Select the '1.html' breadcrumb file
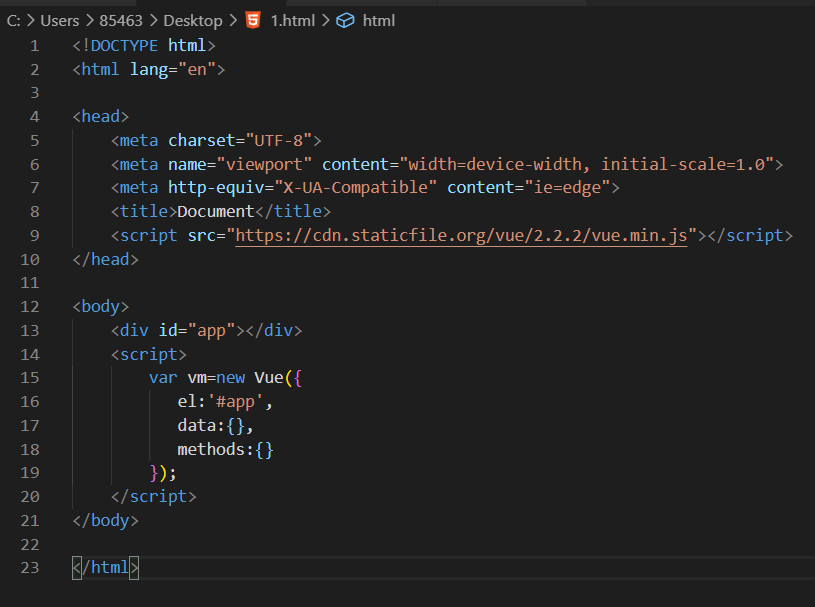This screenshot has width=815, height=607. tap(293, 20)
